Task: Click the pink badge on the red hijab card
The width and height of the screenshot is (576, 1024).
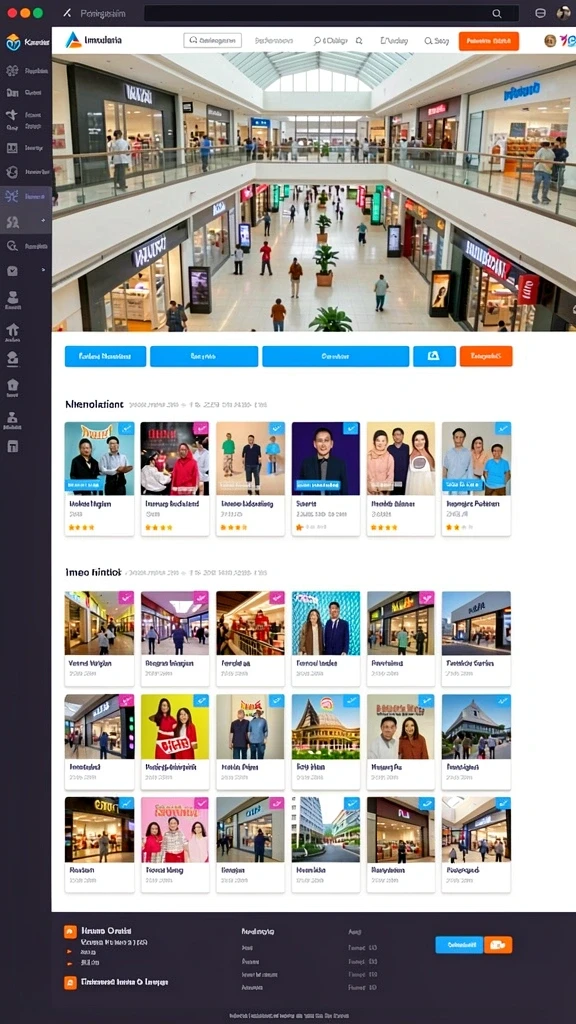Action: (x=201, y=428)
